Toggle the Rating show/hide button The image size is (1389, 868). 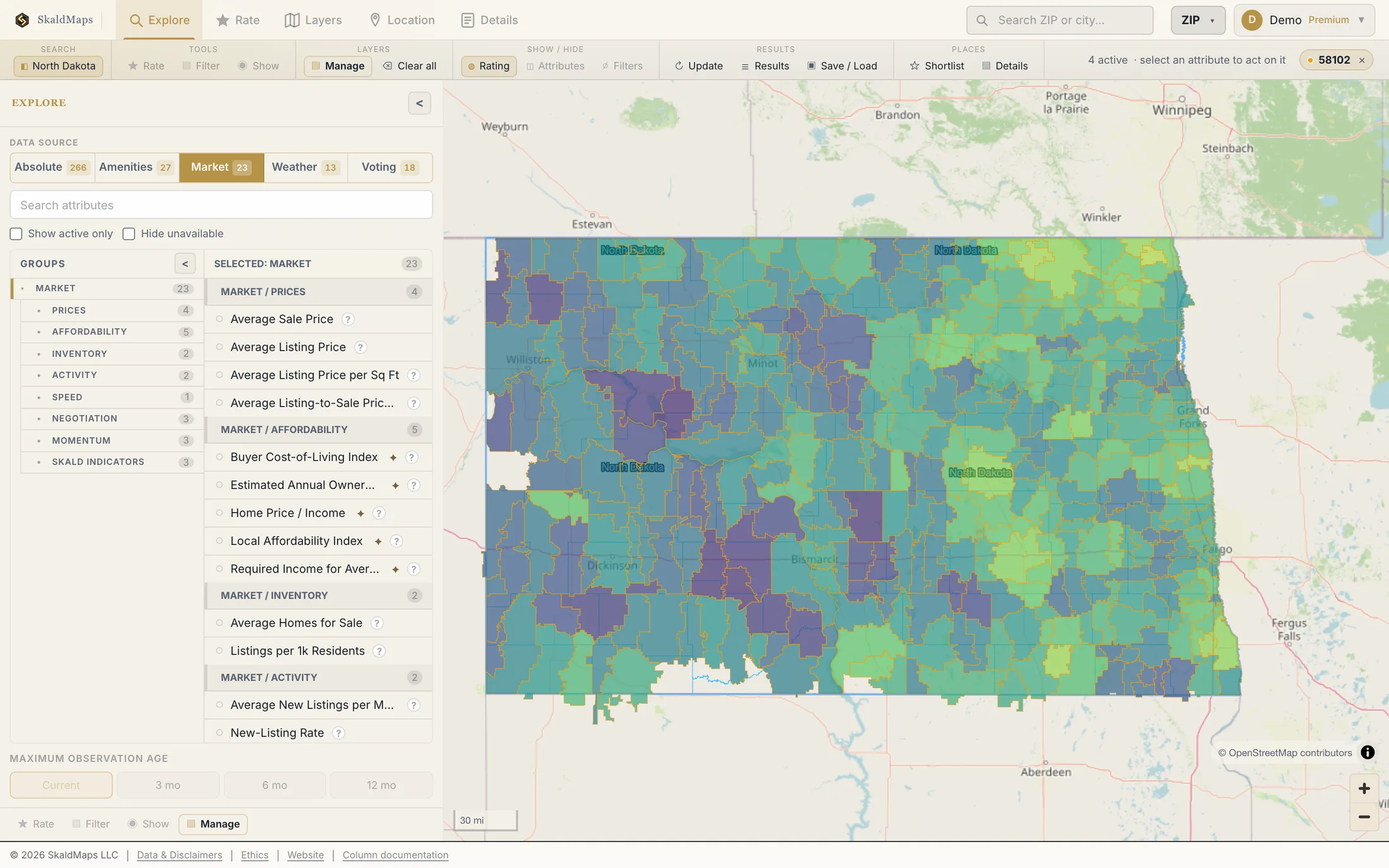pyautogui.click(x=489, y=66)
